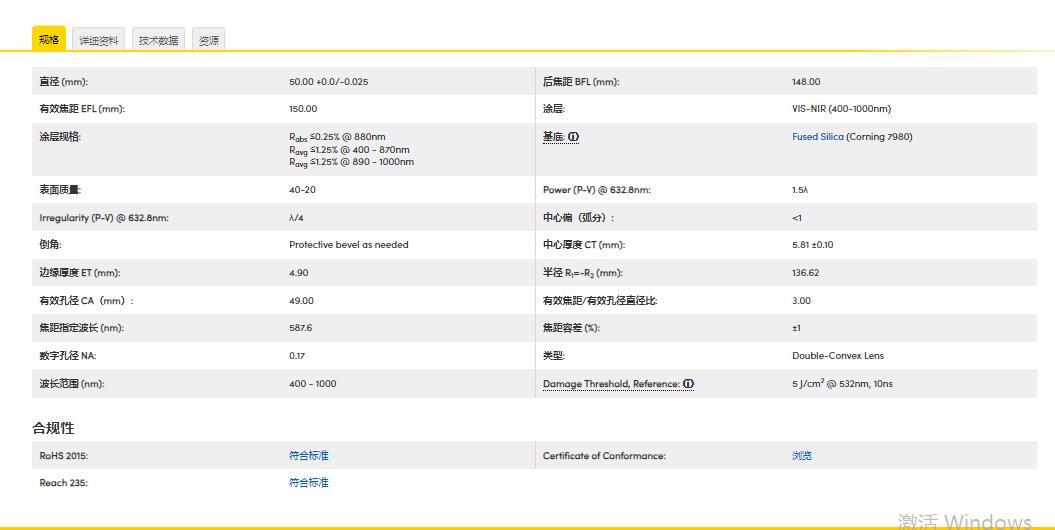Click the 激活 Windows watermark text

(963, 521)
